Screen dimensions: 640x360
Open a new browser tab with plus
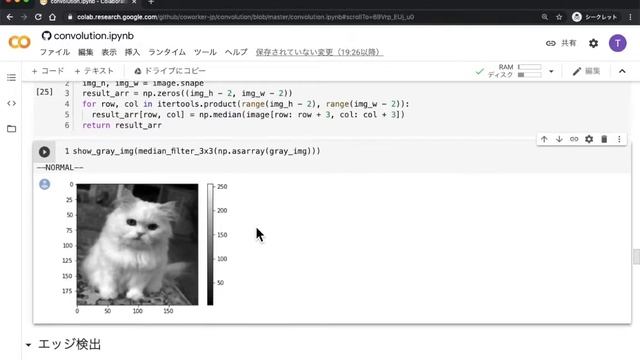[x=151, y=2]
